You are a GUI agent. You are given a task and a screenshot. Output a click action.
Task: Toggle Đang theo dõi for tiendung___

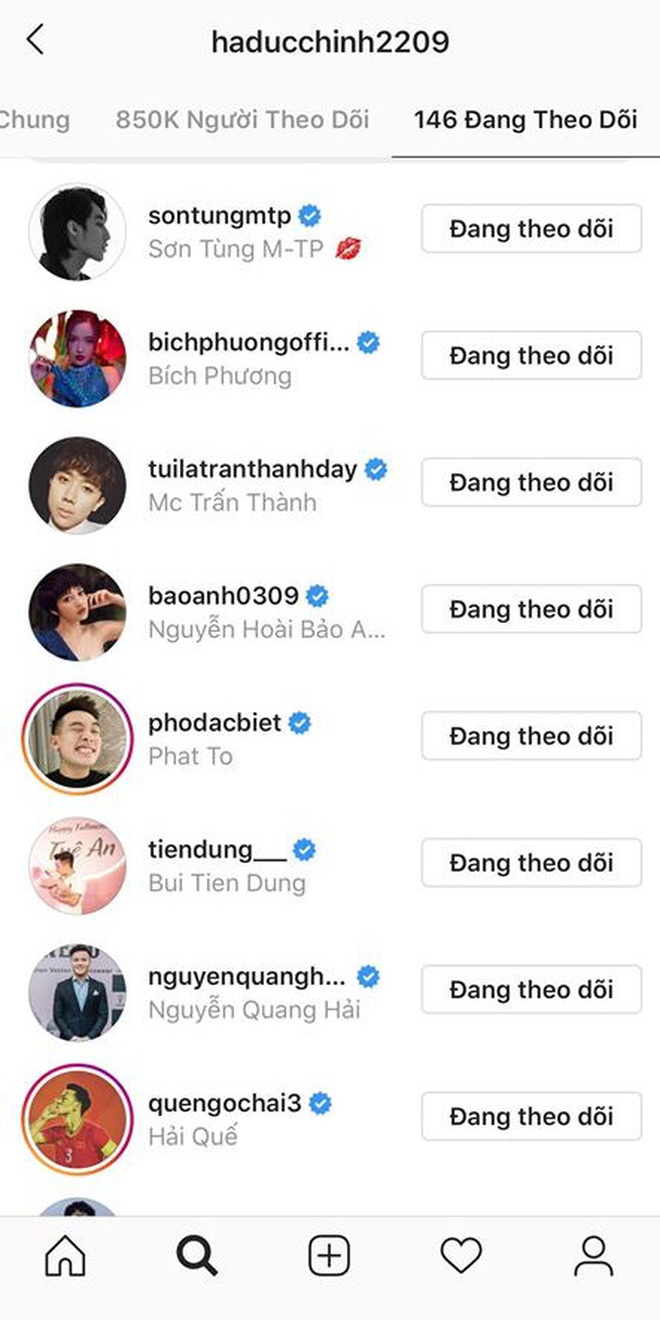(x=531, y=863)
